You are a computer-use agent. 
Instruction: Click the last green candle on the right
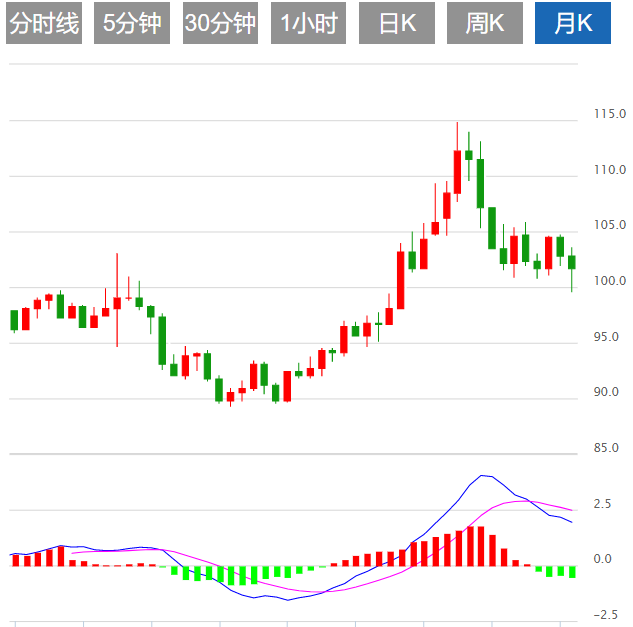coord(572,262)
